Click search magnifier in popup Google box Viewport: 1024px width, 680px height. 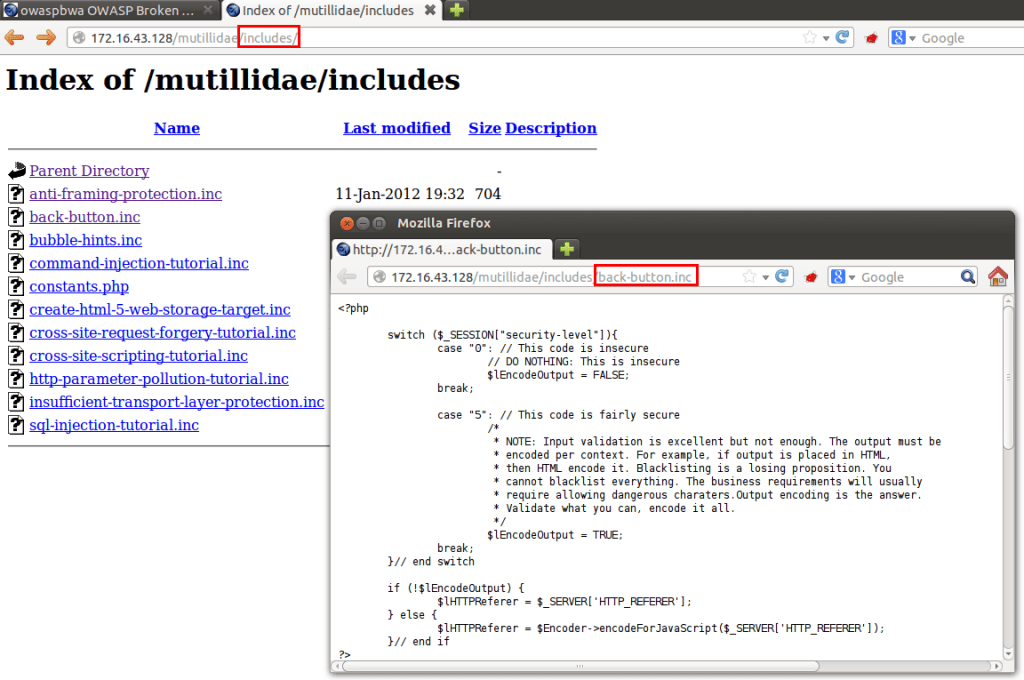click(968, 277)
